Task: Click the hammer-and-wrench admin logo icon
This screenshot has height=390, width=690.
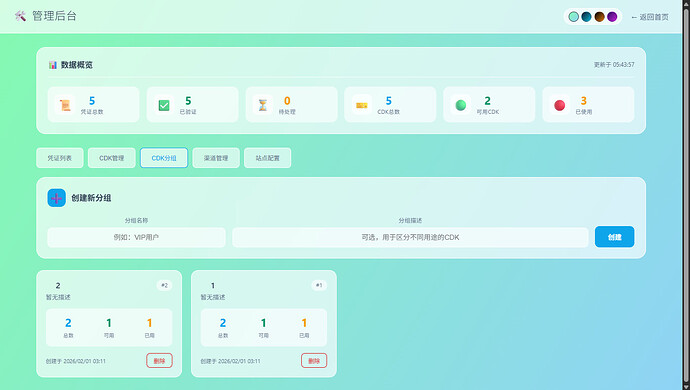Action: pos(20,16)
